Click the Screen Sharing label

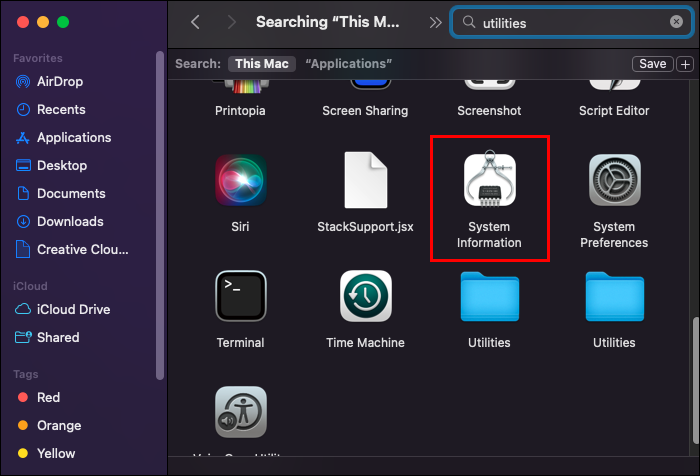click(x=365, y=111)
